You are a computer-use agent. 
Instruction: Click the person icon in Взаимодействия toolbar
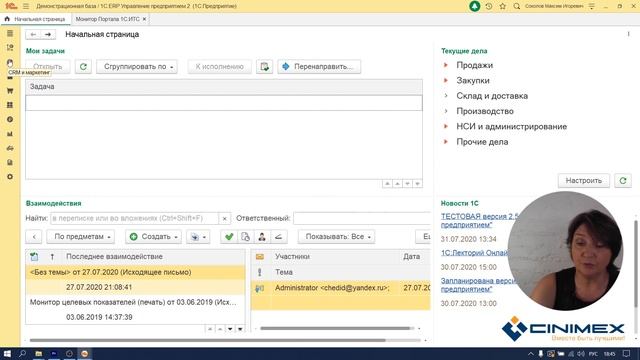pyautogui.click(x=262, y=237)
